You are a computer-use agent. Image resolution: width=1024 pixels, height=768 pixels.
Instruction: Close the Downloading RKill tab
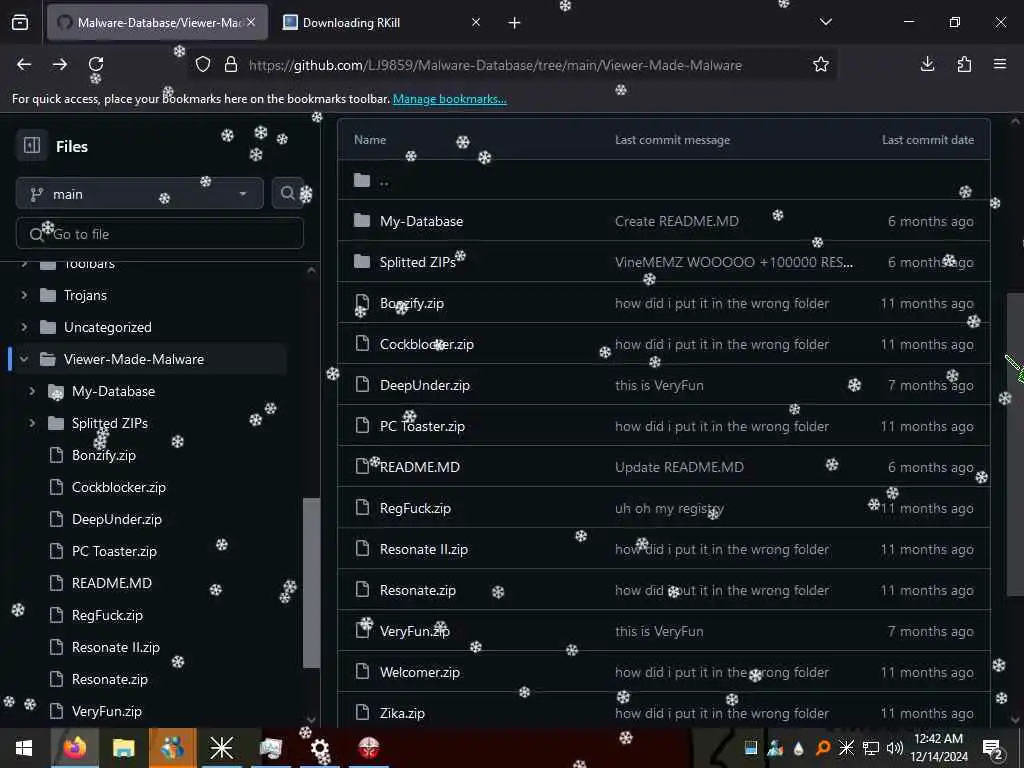tap(476, 22)
